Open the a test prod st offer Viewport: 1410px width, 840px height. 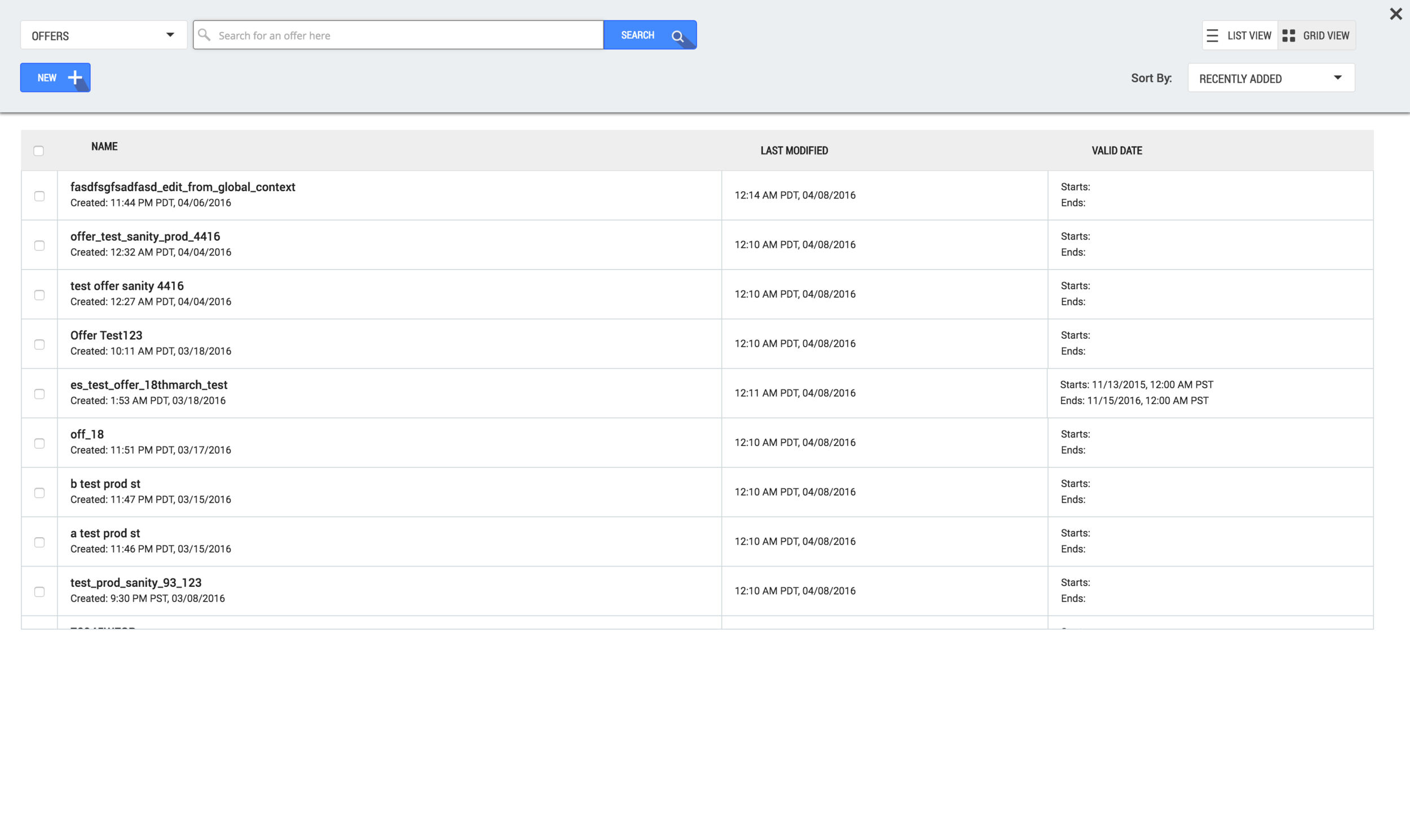(105, 533)
